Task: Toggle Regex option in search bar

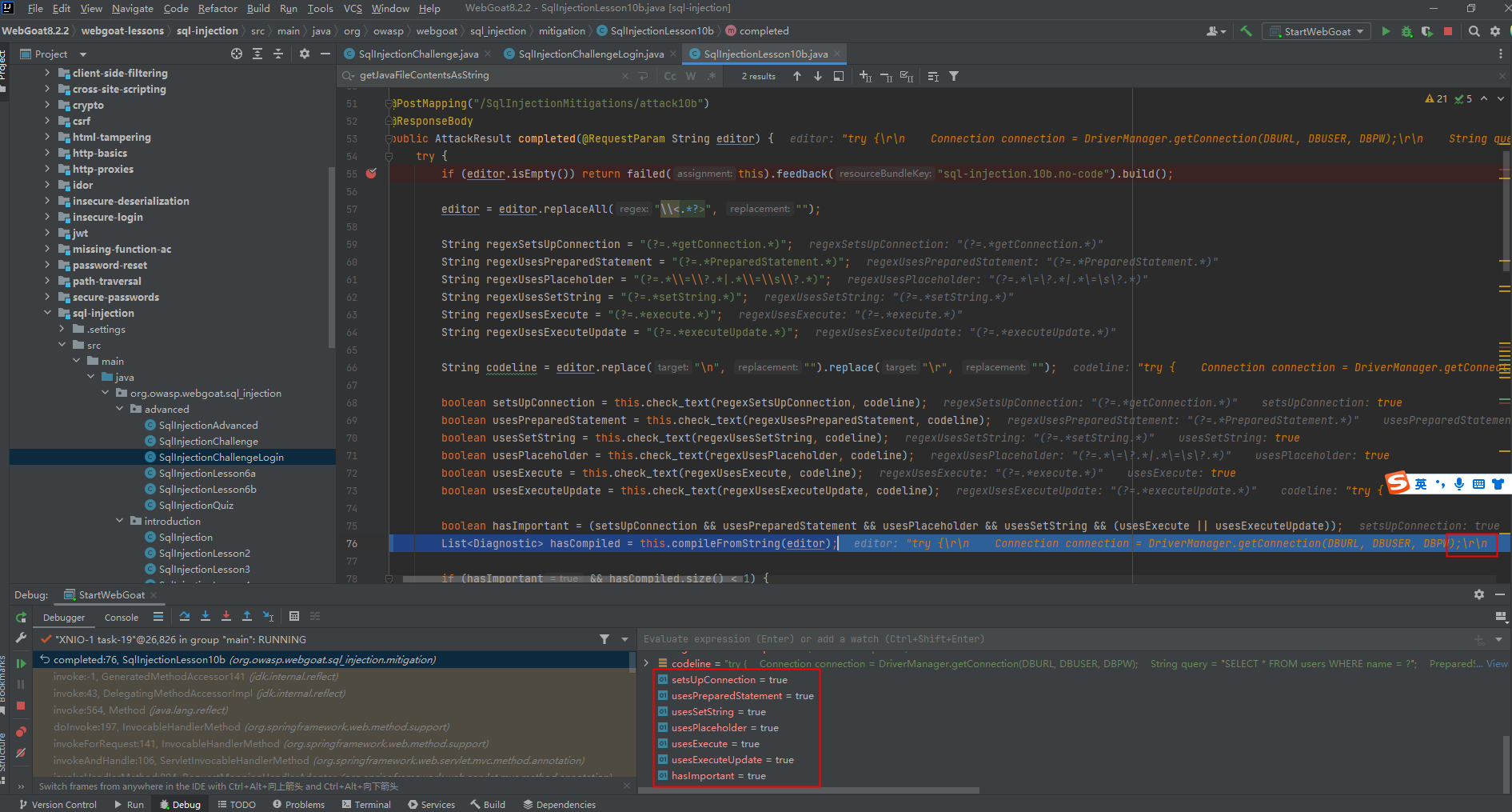Action: click(x=712, y=76)
